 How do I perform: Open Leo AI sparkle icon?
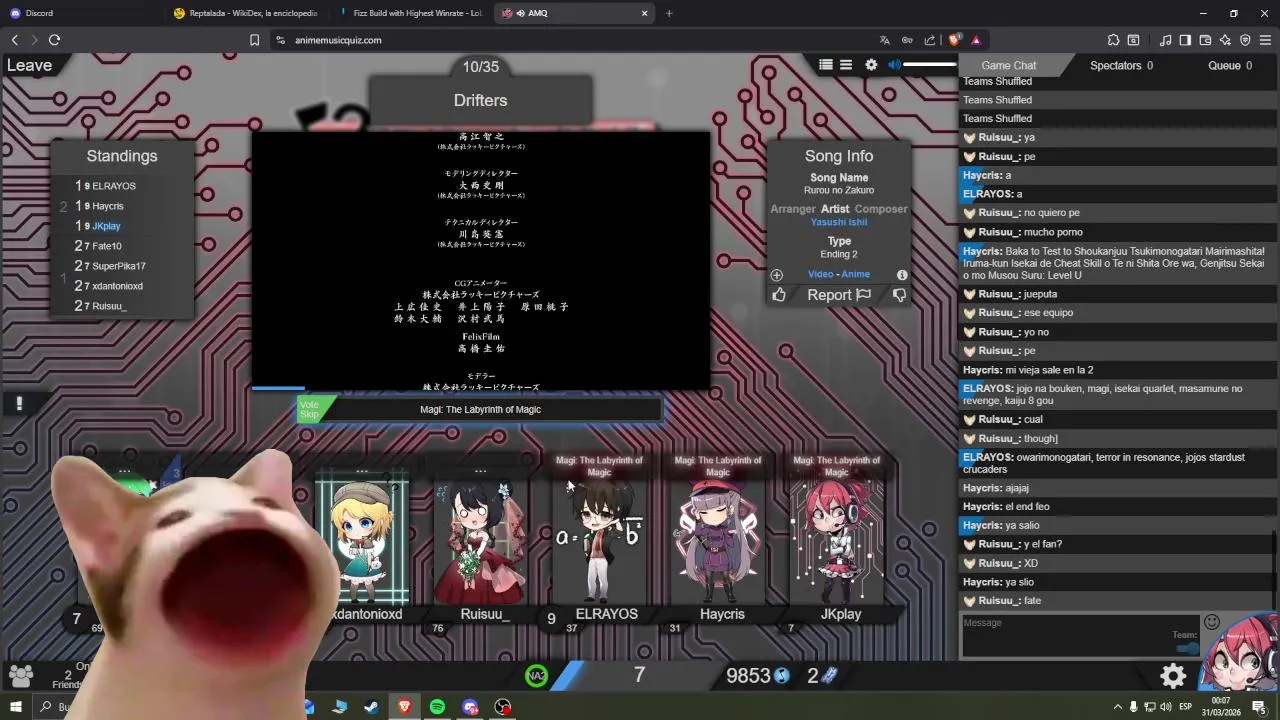tap(1225, 40)
